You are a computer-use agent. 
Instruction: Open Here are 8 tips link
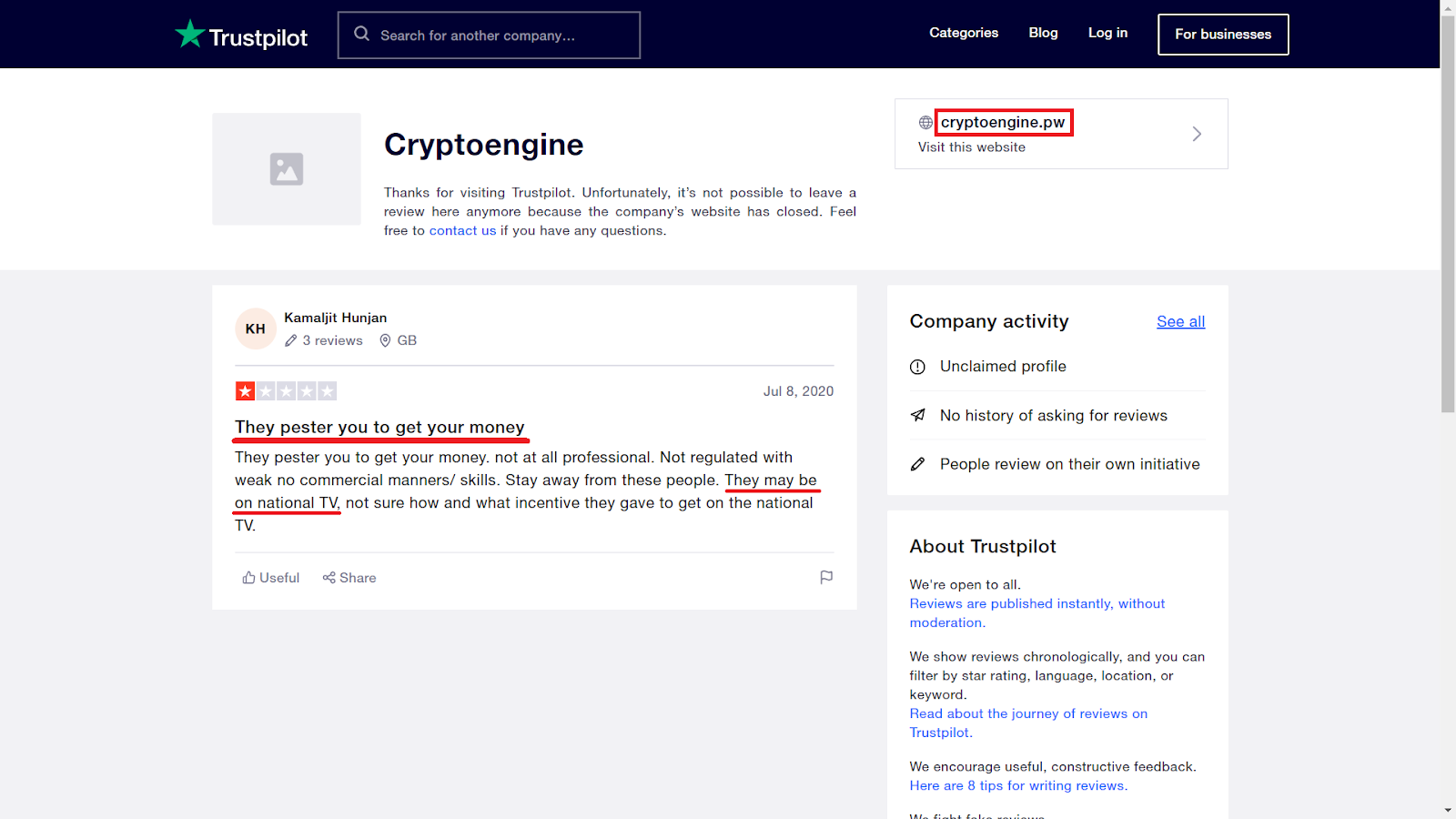[x=1018, y=785]
